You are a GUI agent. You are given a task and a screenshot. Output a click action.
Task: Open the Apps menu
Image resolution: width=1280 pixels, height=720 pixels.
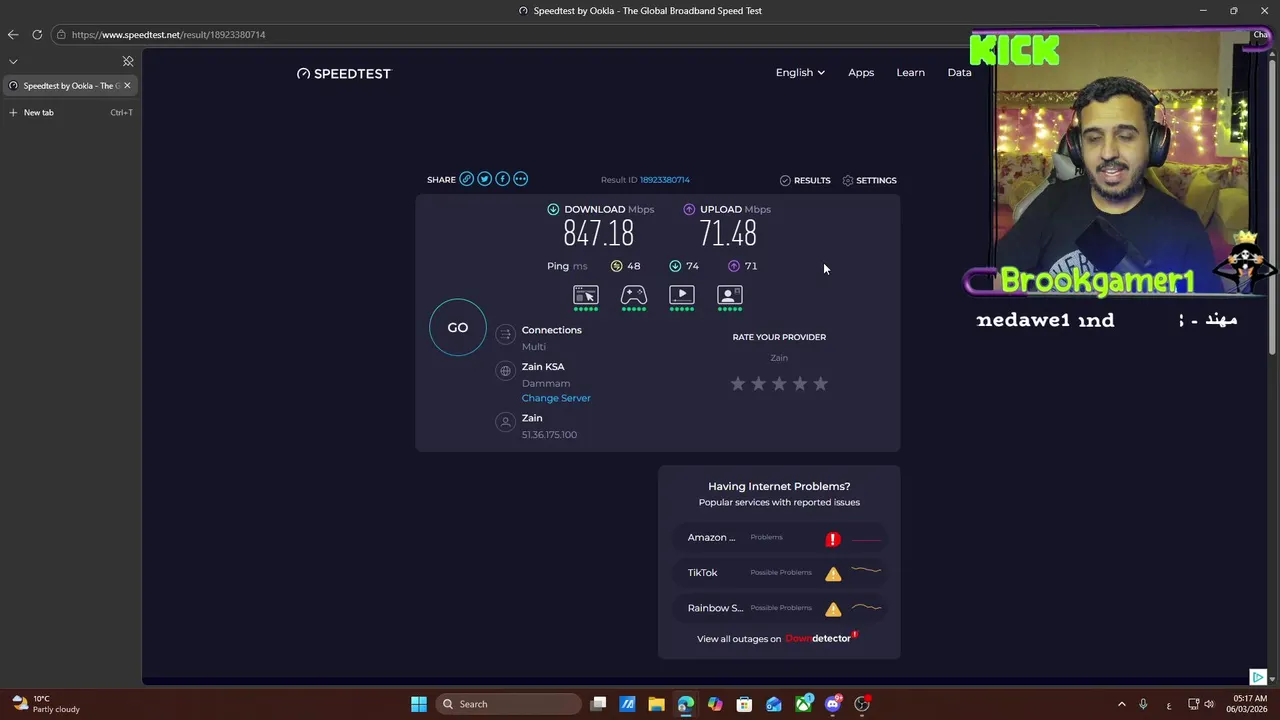[x=861, y=72]
